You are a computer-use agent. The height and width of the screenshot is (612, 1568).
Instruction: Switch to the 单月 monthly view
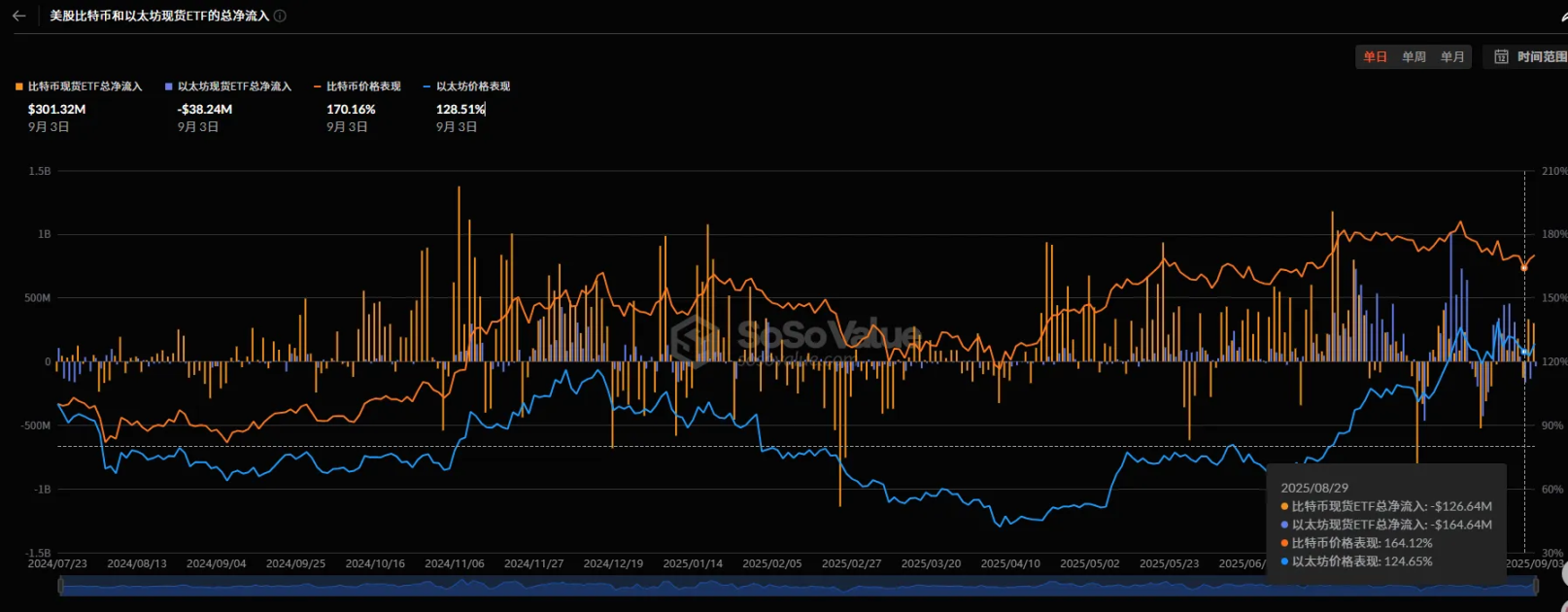(x=1452, y=57)
